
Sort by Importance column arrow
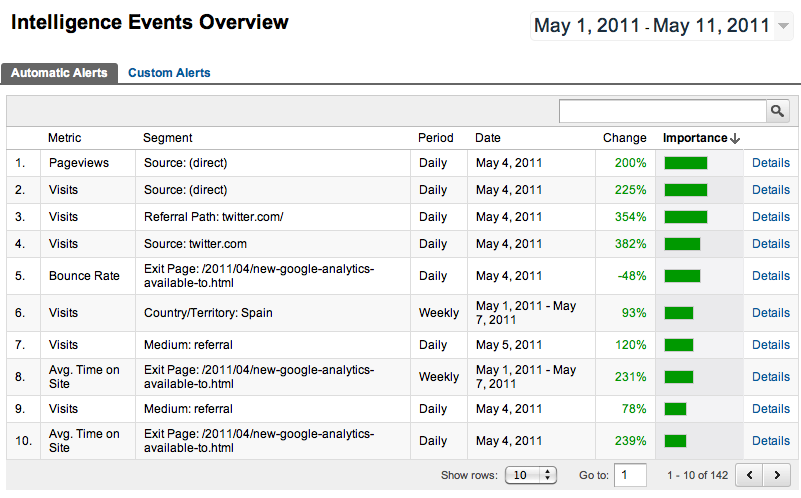point(735,139)
